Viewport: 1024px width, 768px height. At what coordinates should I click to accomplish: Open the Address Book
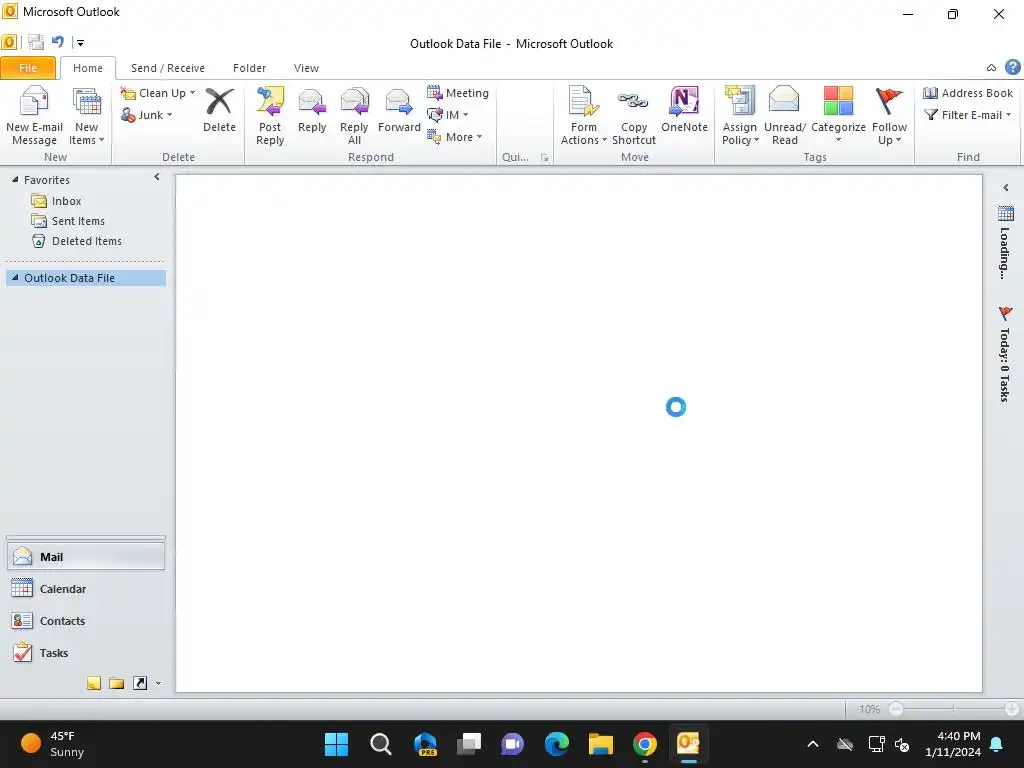click(968, 93)
